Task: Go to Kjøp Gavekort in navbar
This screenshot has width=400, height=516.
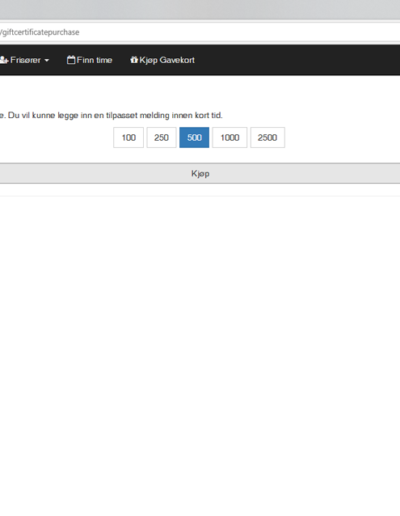Action: click(x=167, y=60)
